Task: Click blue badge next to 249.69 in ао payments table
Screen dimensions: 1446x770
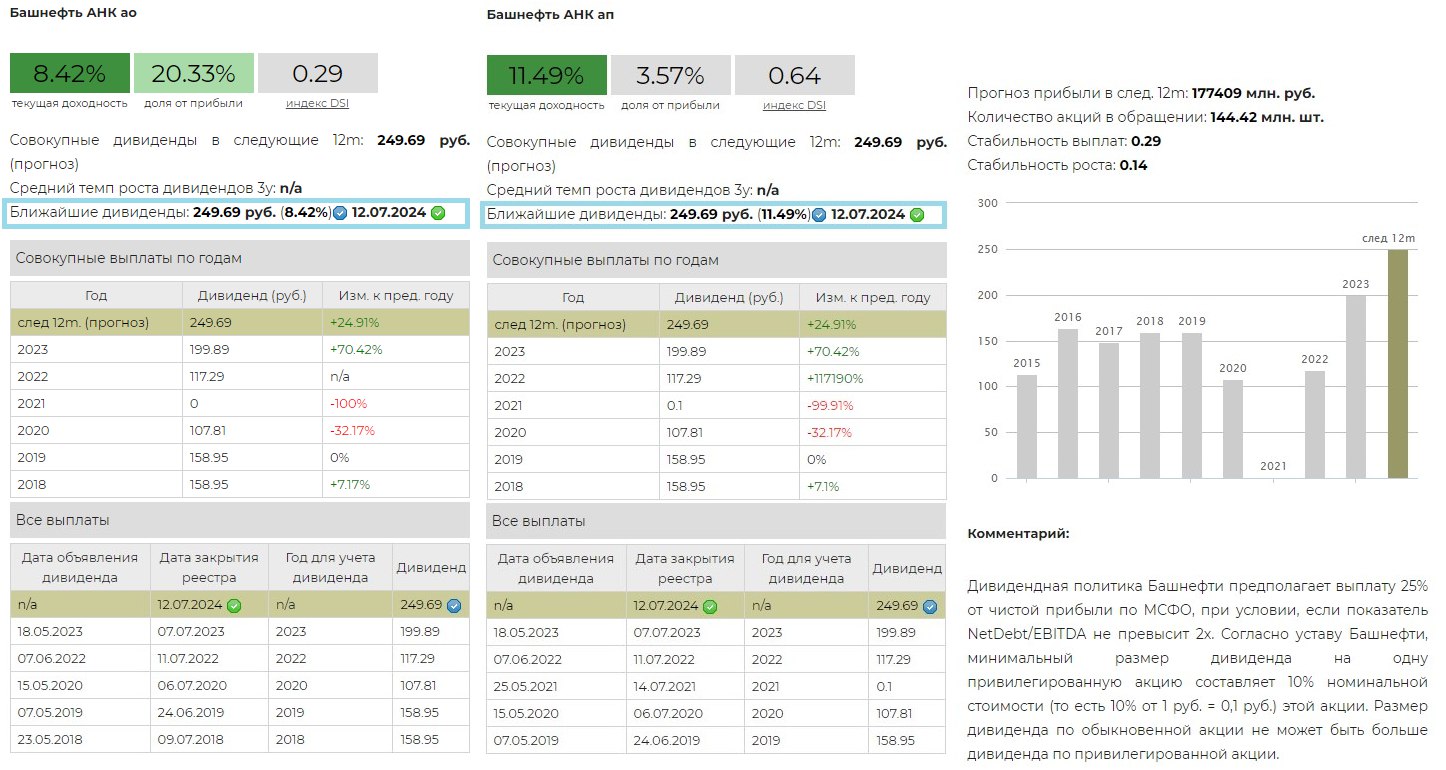Action: click(454, 606)
